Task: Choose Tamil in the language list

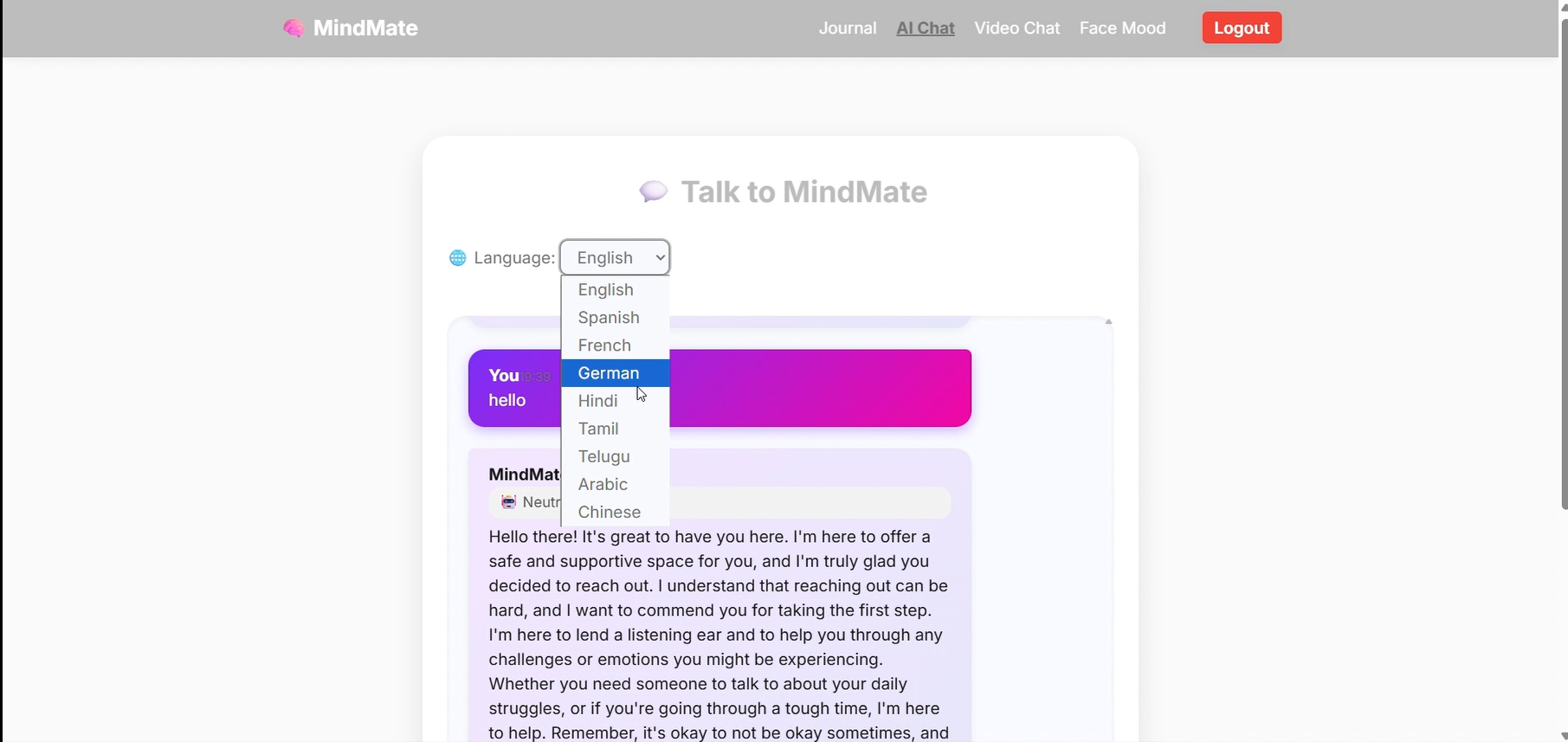Action: point(615,429)
